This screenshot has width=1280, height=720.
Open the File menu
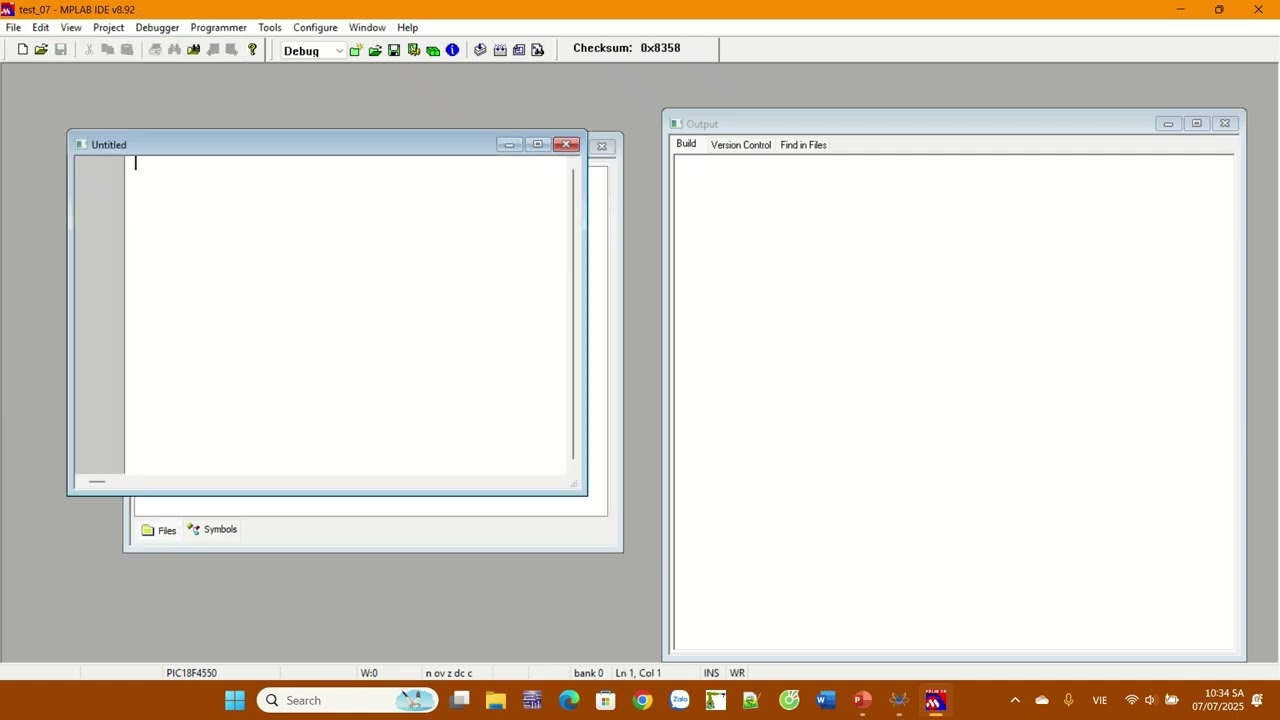pyautogui.click(x=13, y=27)
